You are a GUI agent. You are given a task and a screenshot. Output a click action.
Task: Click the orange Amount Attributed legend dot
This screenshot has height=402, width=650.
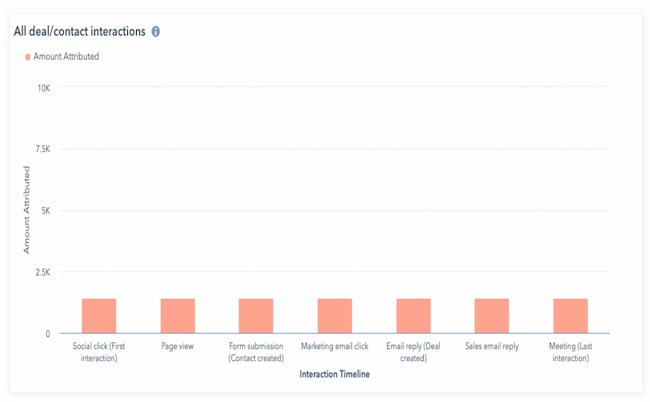[x=27, y=57]
